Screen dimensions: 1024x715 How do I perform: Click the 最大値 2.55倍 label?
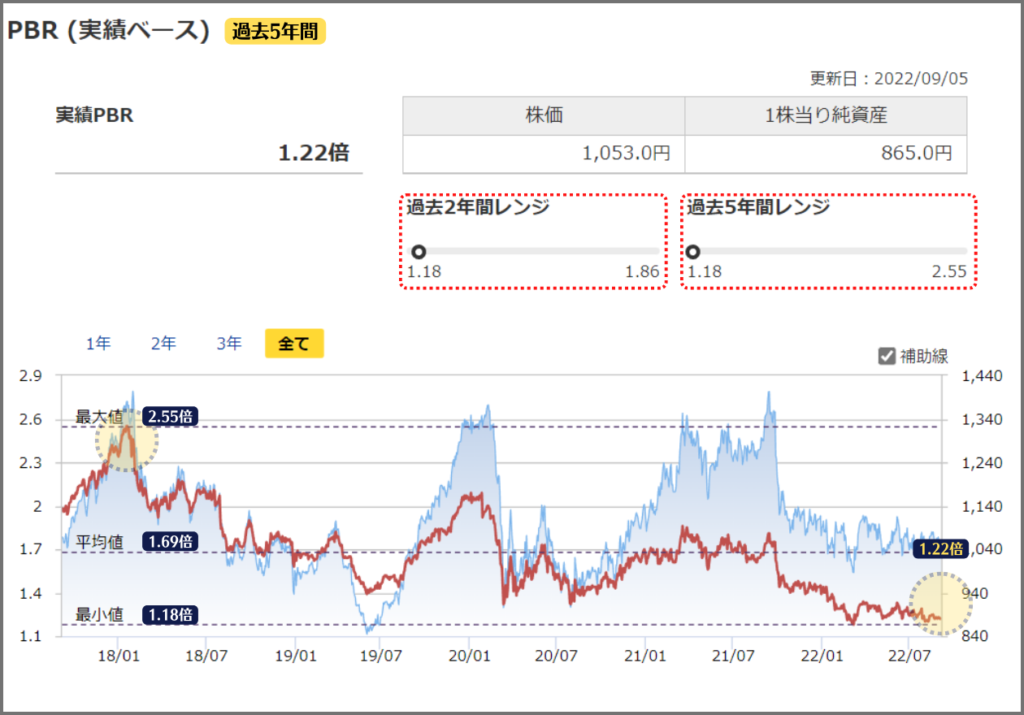point(170,417)
